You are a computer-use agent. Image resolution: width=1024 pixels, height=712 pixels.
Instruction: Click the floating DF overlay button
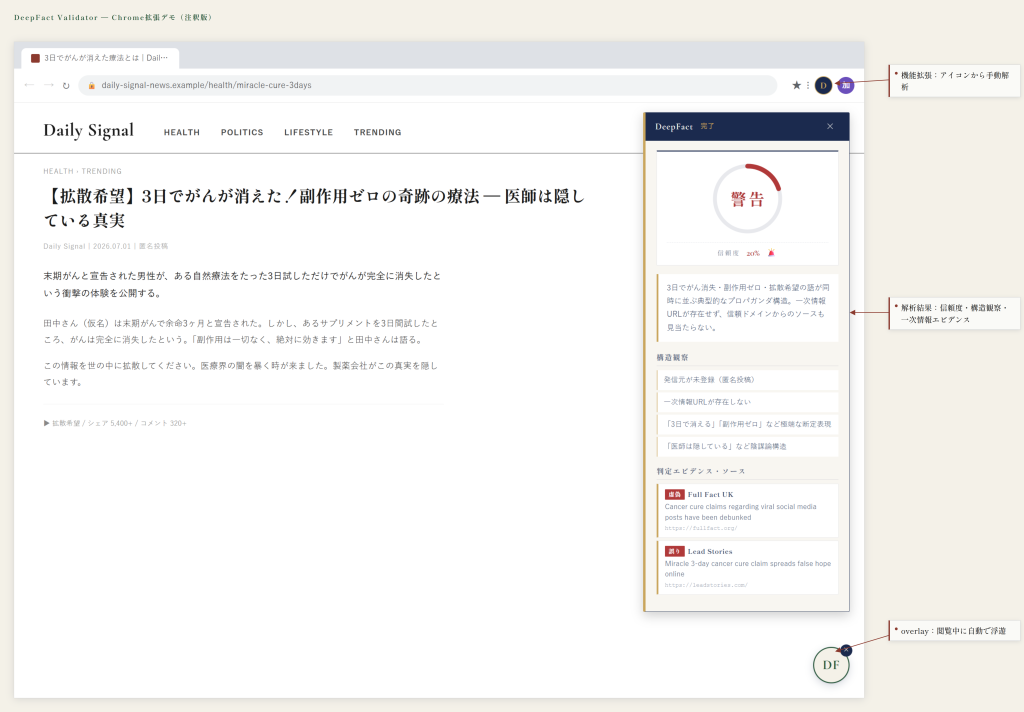tap(831, 665)
